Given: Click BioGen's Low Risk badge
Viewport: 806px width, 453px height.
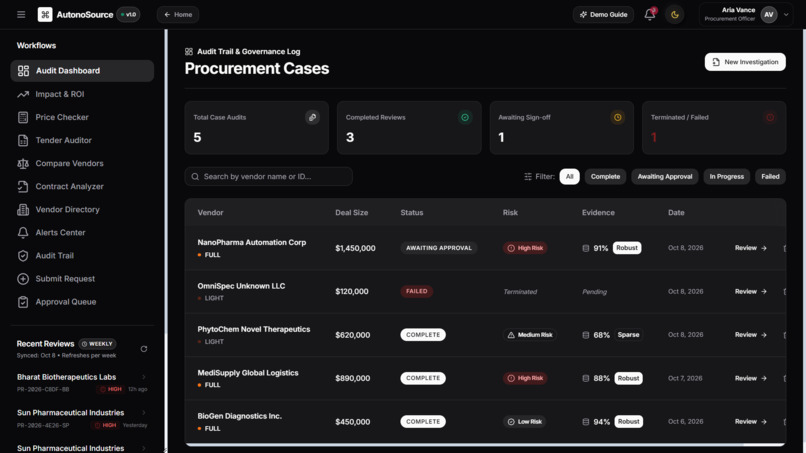Looking at the screenshot, I should (x=524, y=422).
